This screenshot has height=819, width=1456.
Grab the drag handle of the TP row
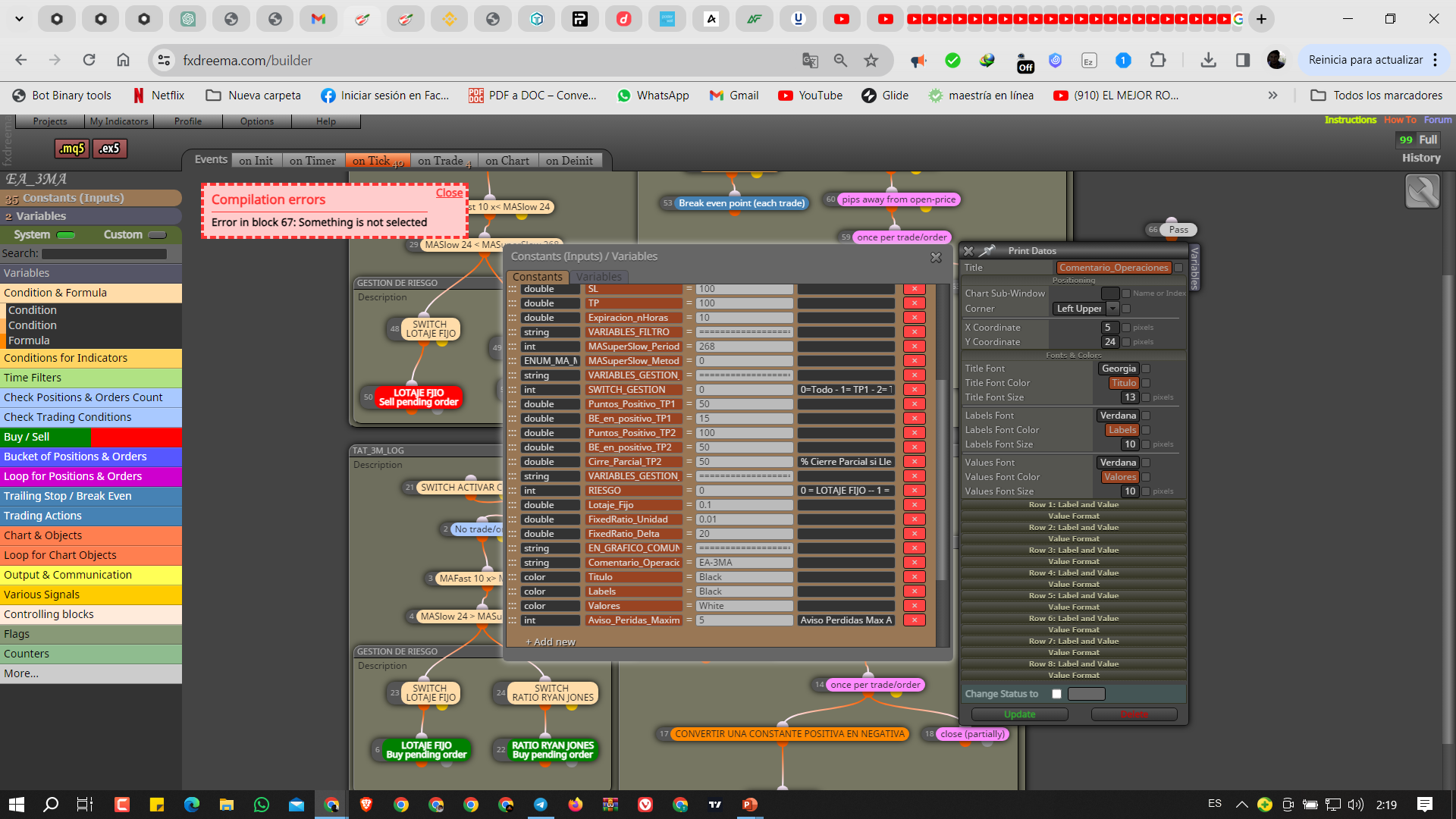[x=513, y=303]
